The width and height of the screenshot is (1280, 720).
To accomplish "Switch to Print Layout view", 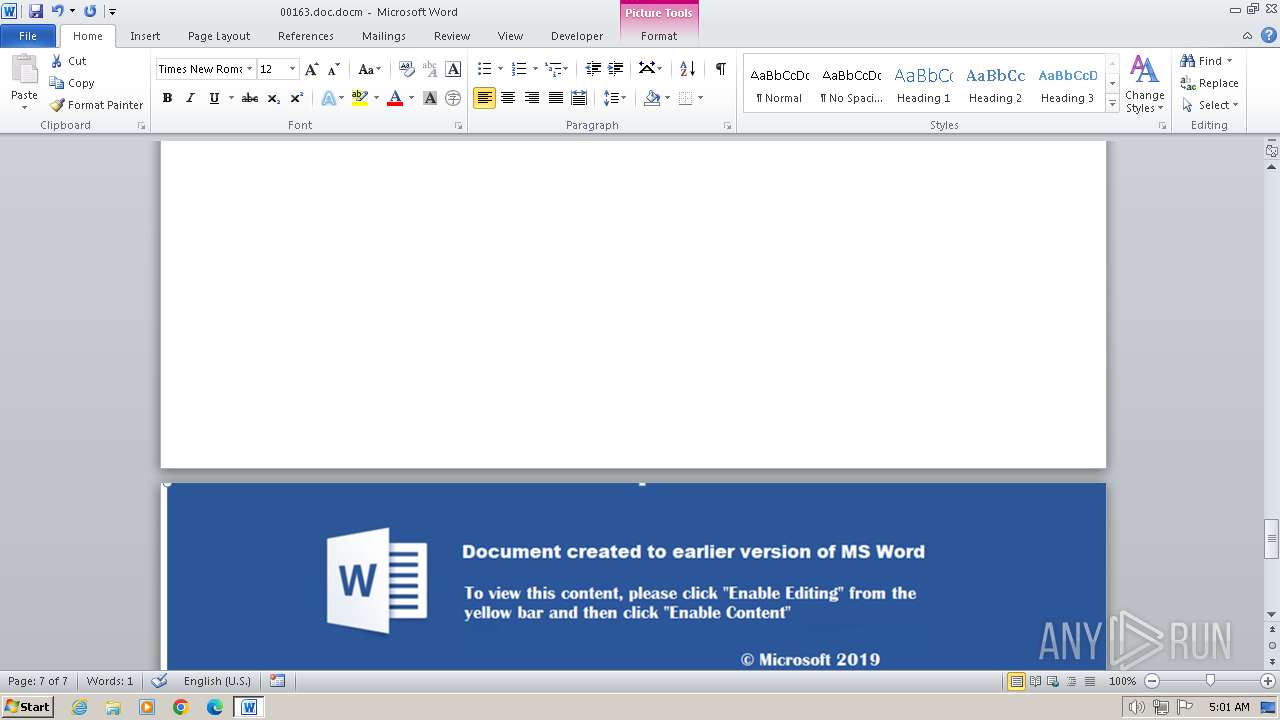I will [1016, 681].
